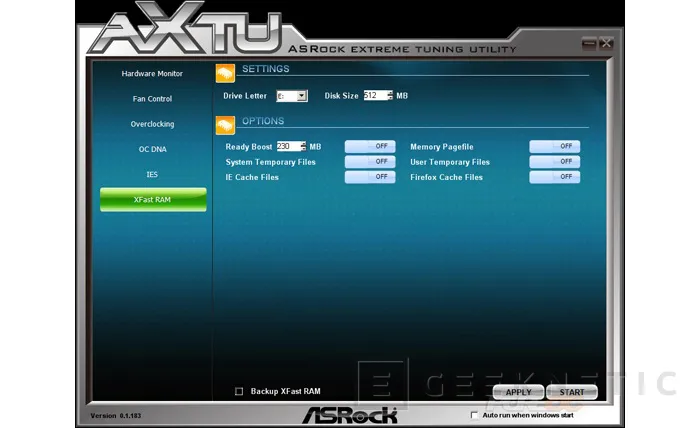
Task: Click the OPTIONS heading text
Action: [x=263, y=121]
